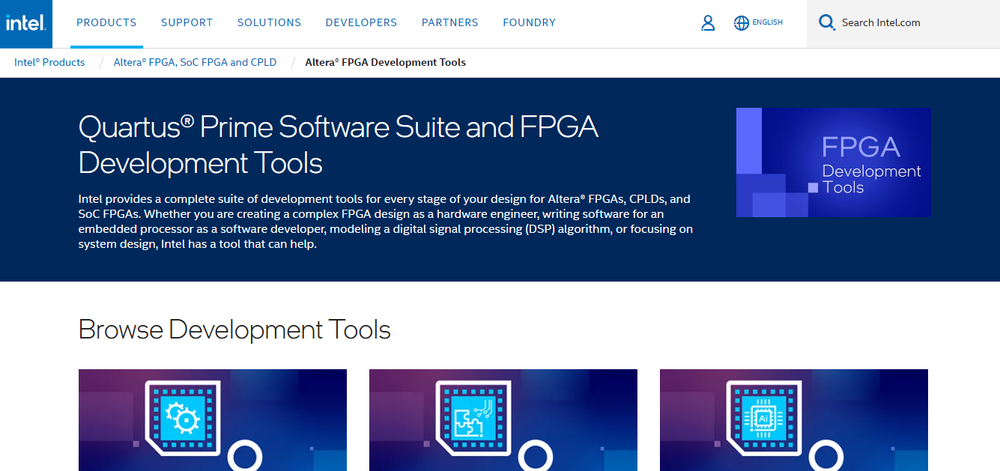This screenshot has width=1000, height=471.
Task: Open the Partners menu
Action: (450, 23)
